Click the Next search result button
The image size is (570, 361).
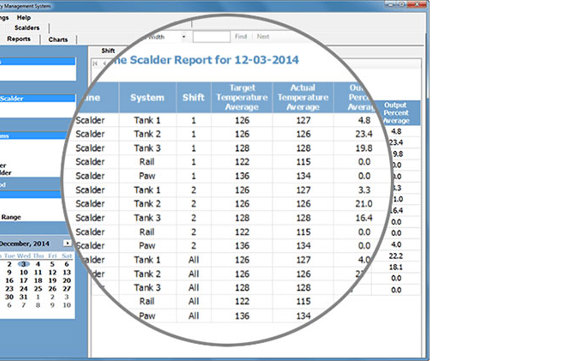tap(263, 36)
